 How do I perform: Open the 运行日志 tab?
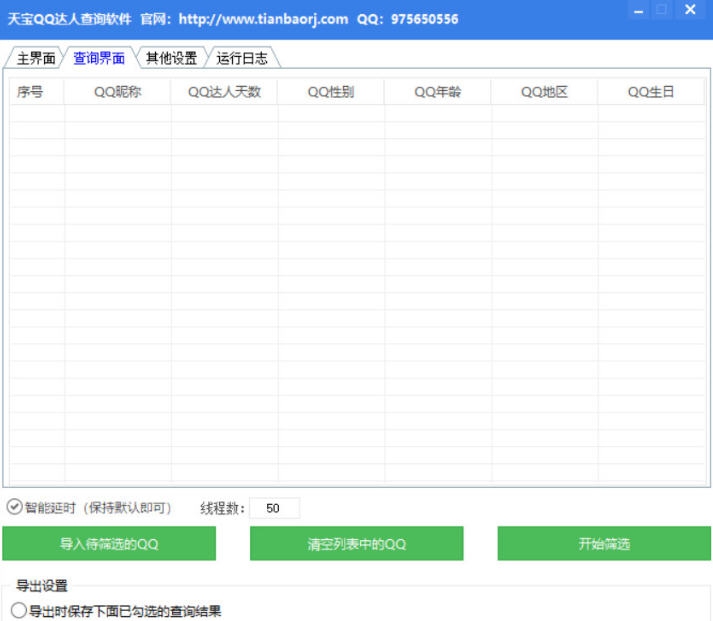pos(242,58)
